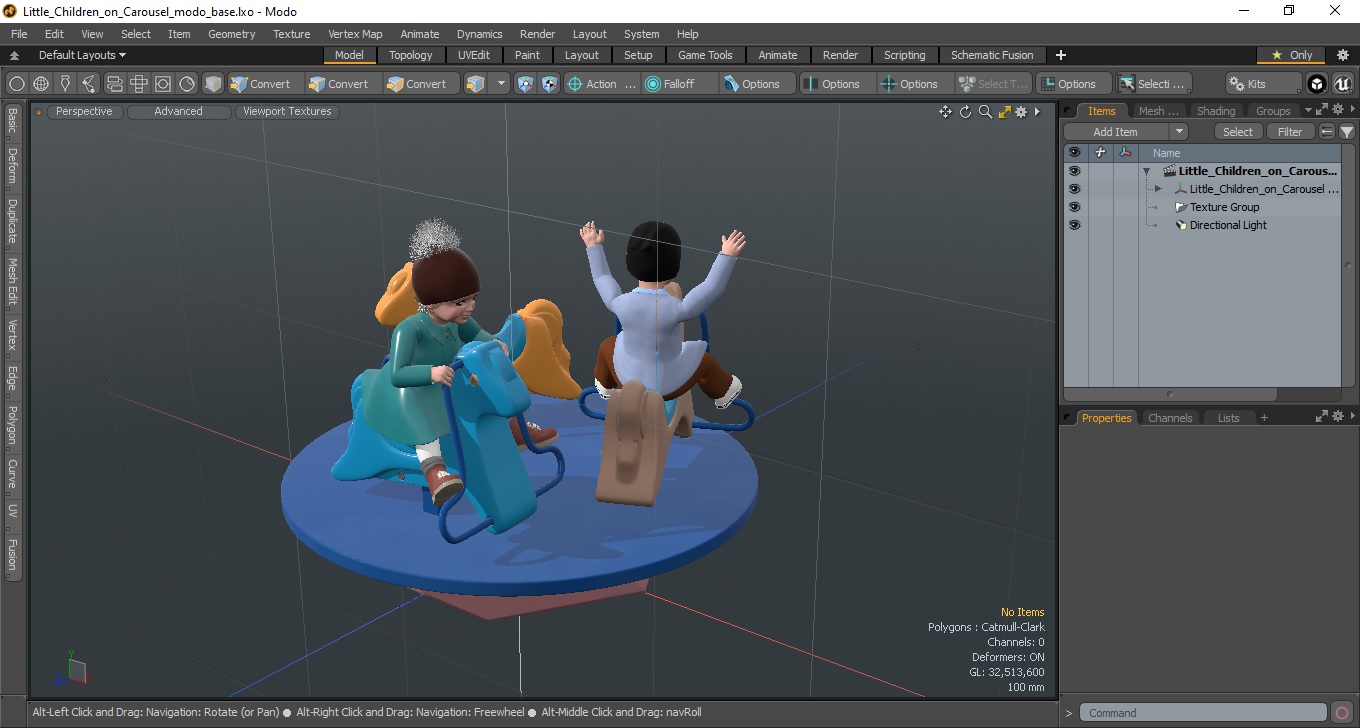Open Items panel settings gear icon
The image size is (1360, 728).
click(1337, 110)
